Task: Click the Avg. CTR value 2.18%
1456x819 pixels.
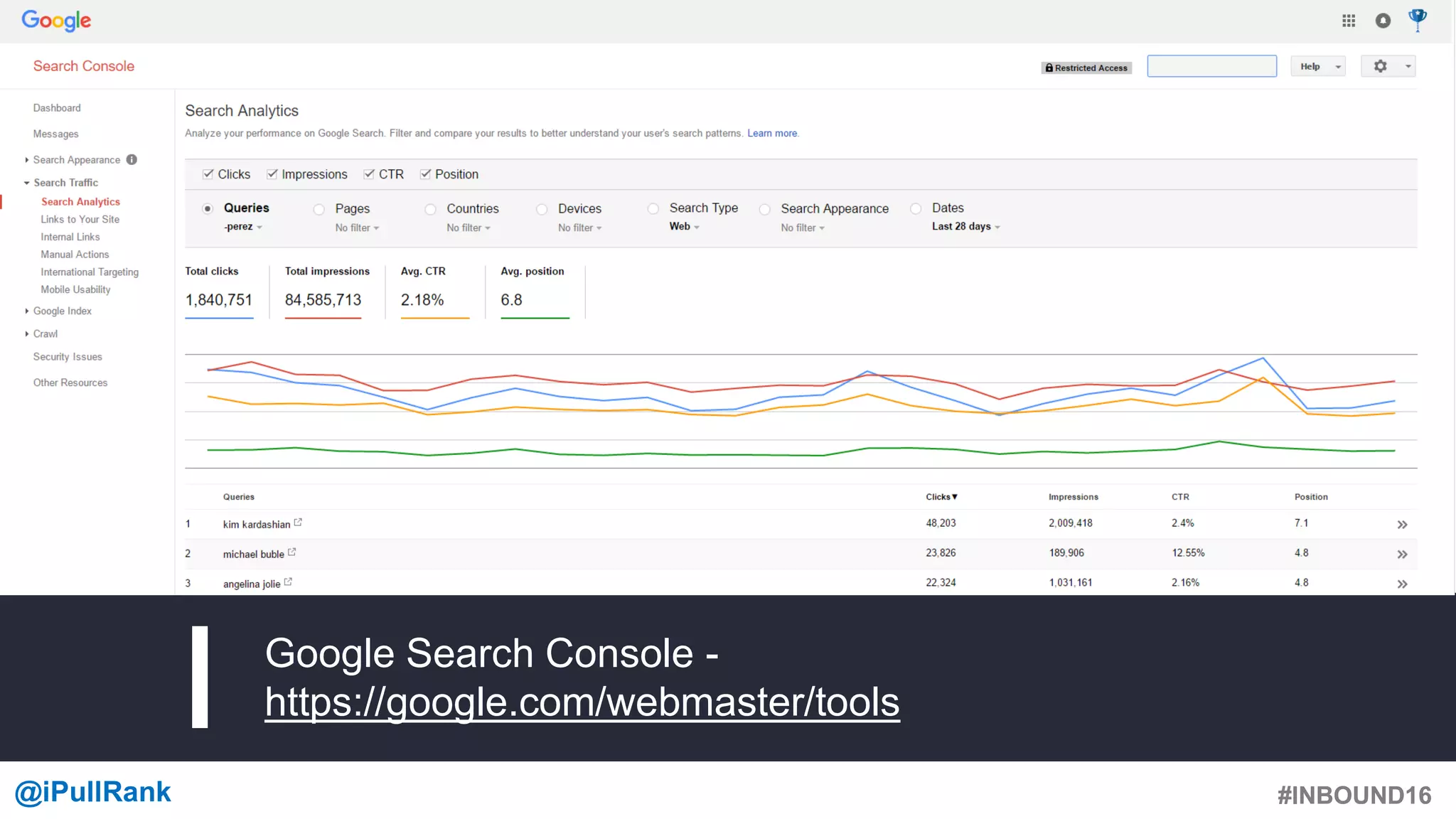Action: 422,300
